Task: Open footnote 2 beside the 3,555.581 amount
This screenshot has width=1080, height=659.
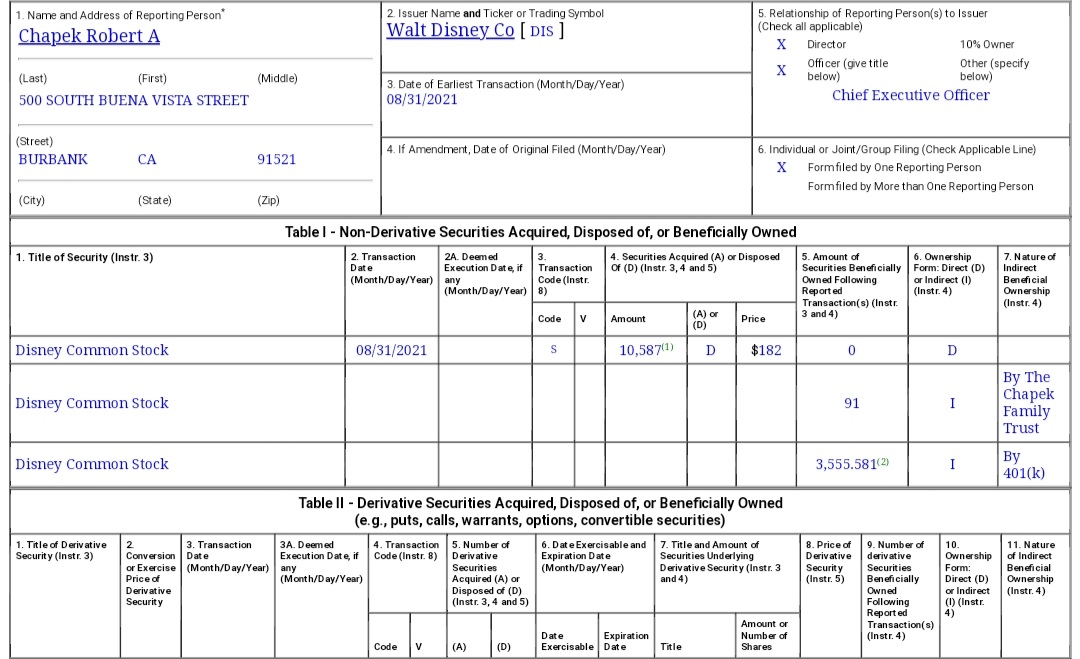Action: (x=883, y=460)
